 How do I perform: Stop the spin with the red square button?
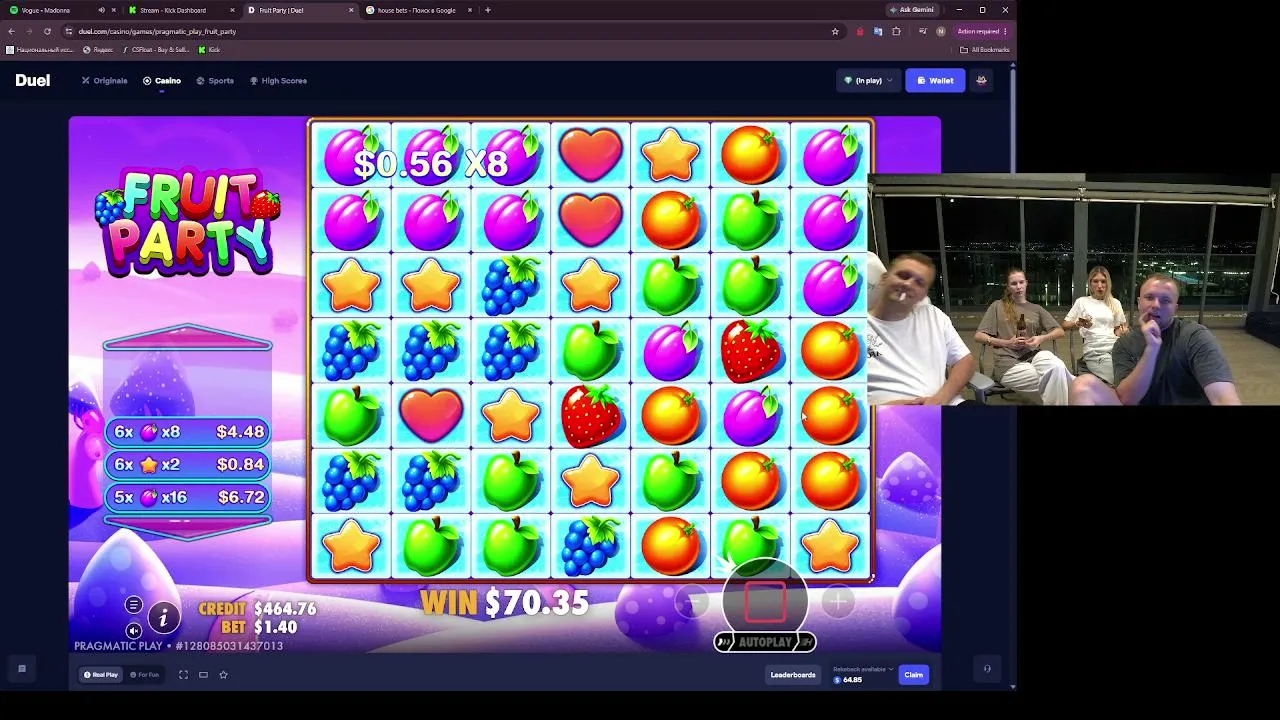point(765,602)
